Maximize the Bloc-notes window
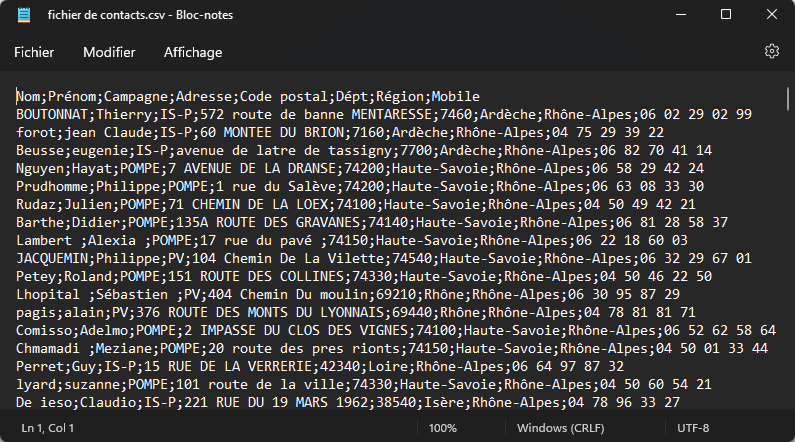The width and height of the screenshot is (795, 442). pyautogui.click(x=726, y=14)
